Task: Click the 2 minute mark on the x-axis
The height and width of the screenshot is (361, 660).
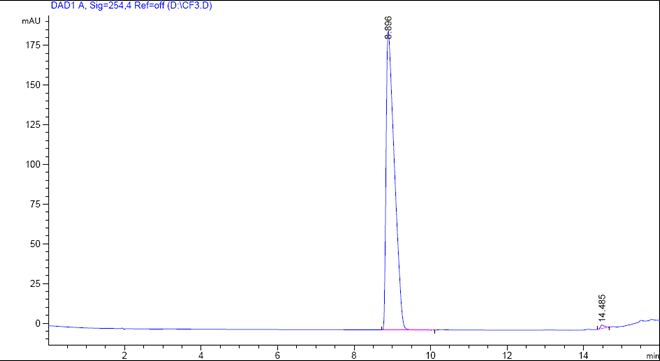Action: tap(124, 356)
